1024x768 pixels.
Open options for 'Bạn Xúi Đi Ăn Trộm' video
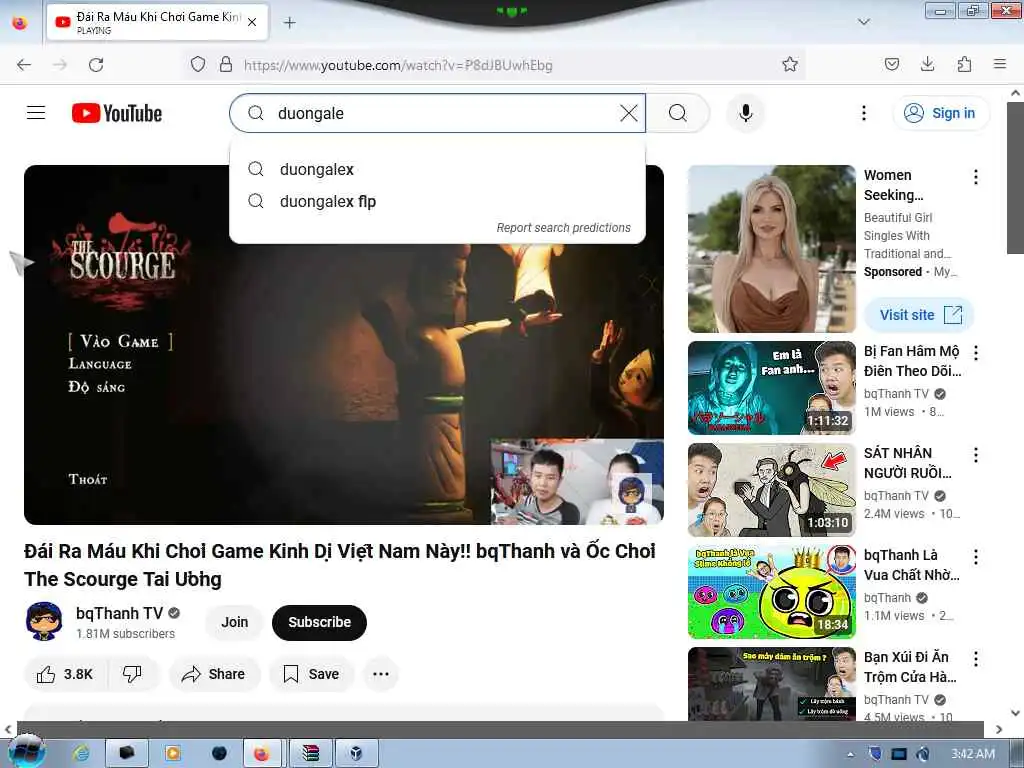[x=975, y=659]
